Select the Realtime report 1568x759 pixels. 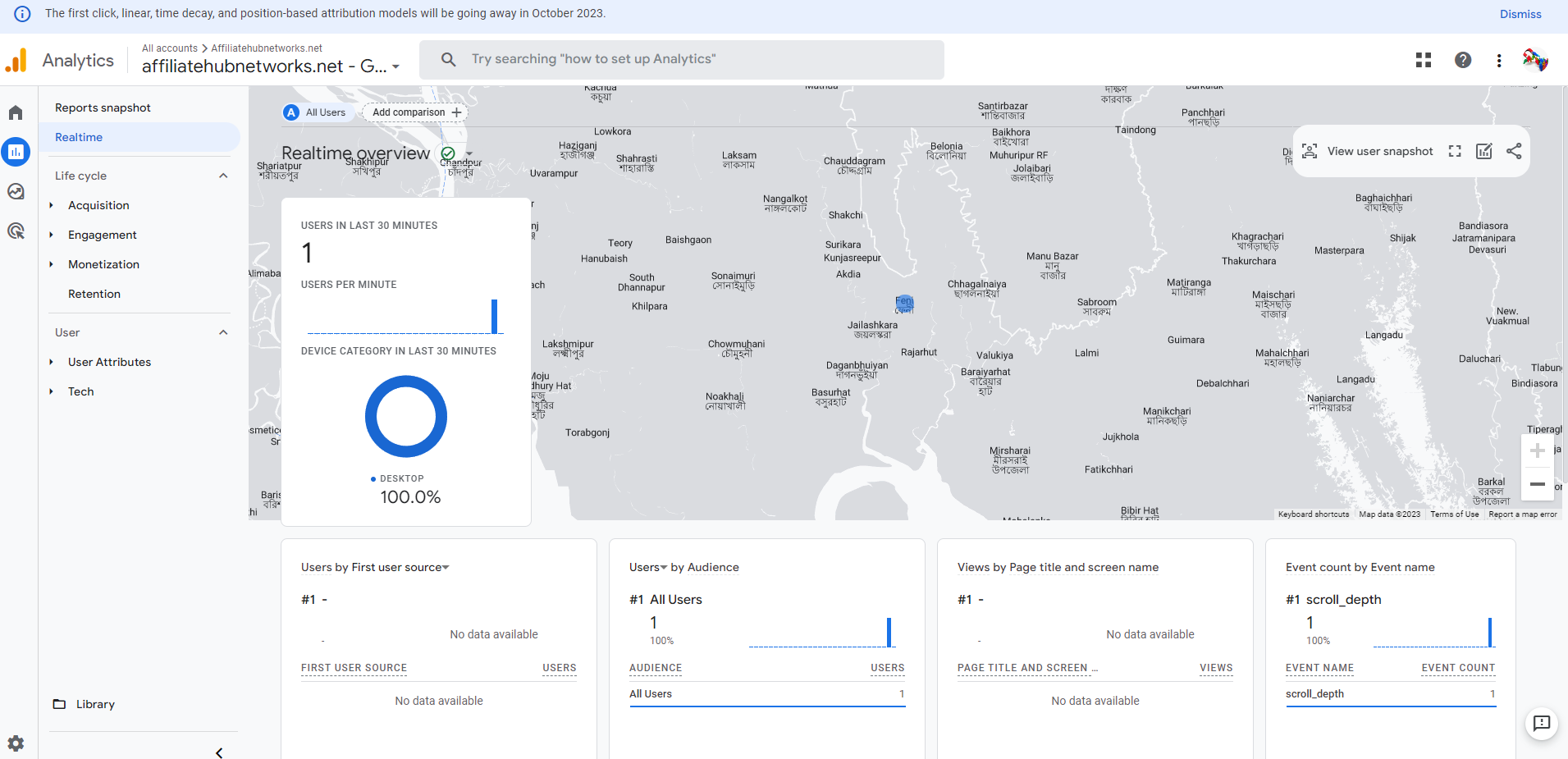click(79, 137)
